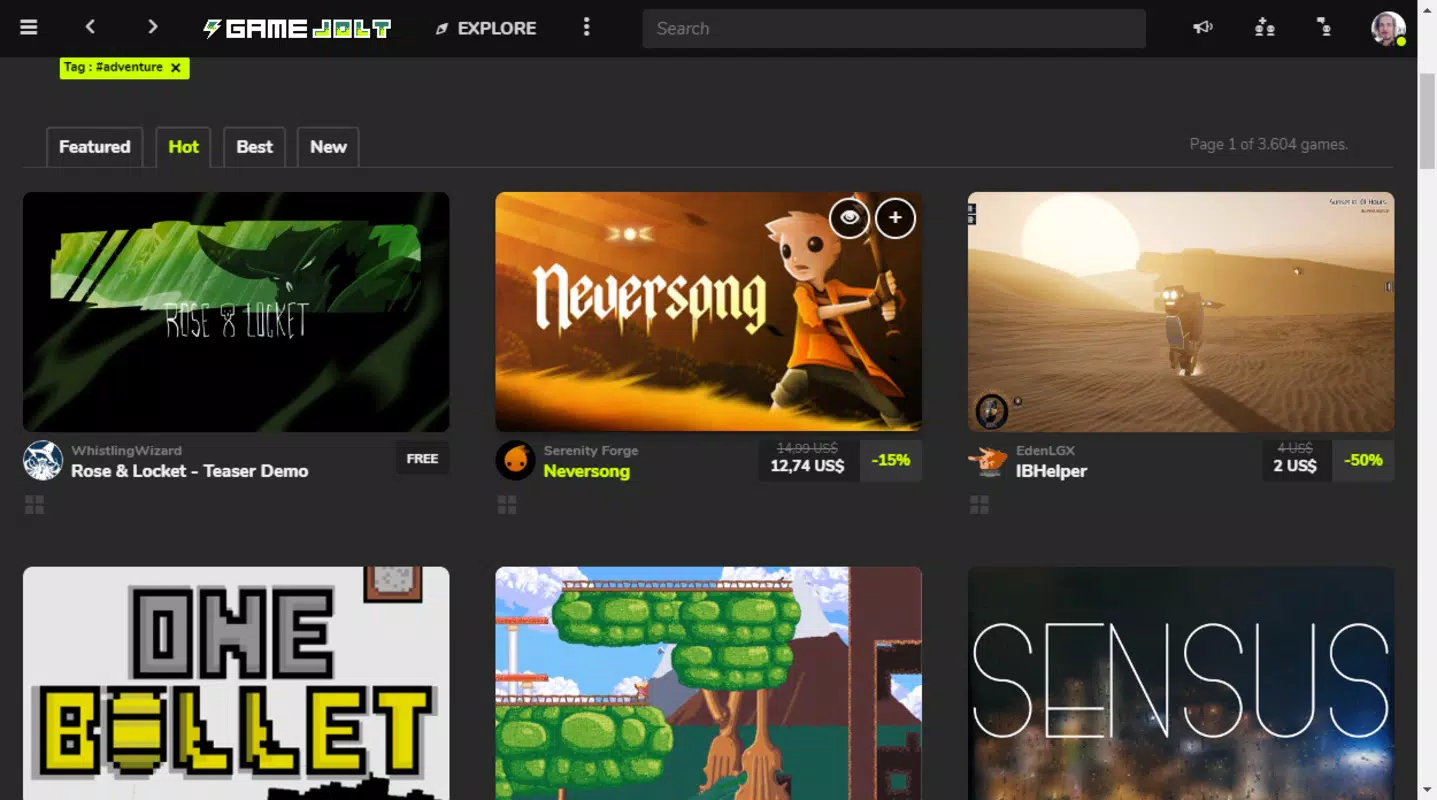
Task: Visit the WhistlingWizard developer profile
Action: (127, 451)
